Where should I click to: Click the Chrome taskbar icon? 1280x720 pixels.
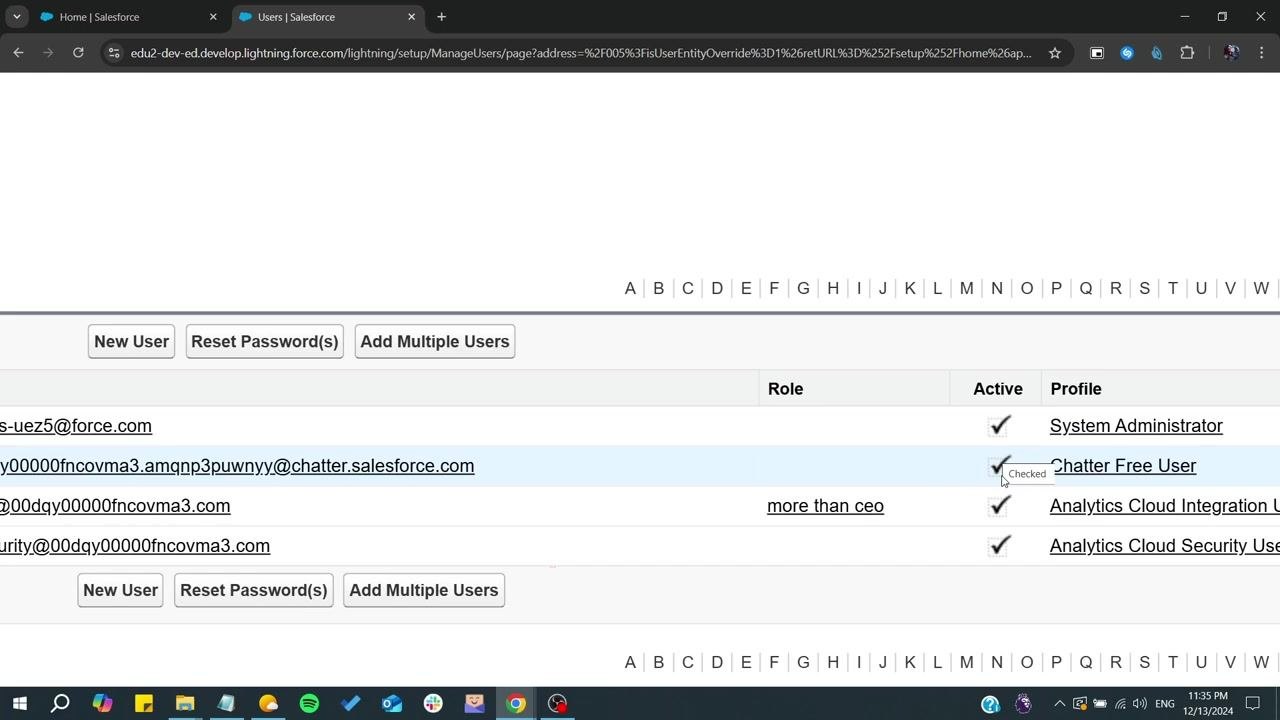click(x=515, y=703)
